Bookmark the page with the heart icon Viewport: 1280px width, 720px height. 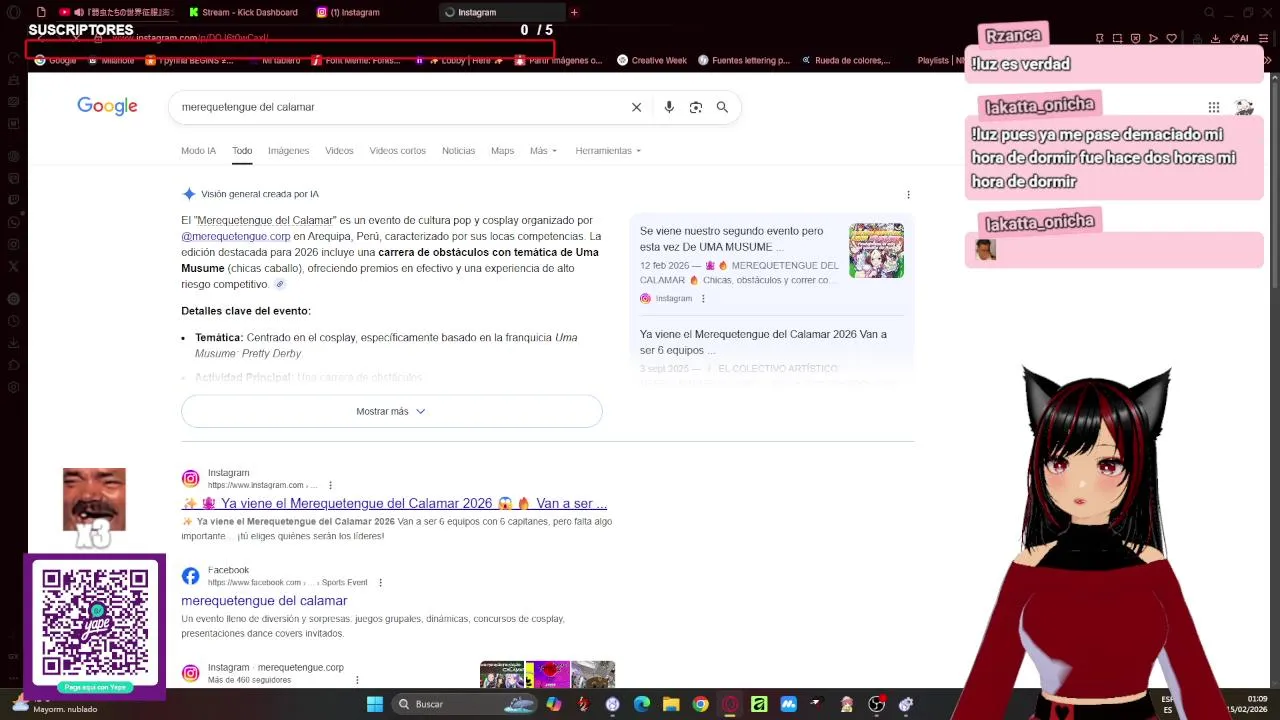(1171, 38)
